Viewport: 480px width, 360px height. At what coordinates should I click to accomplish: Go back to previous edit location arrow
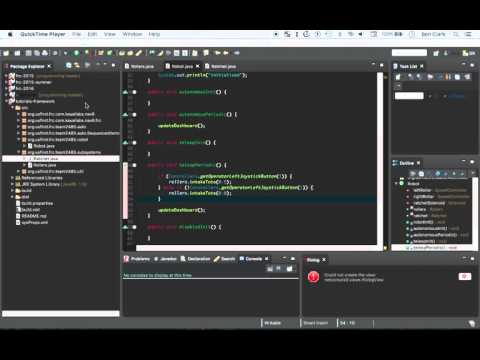218,53
